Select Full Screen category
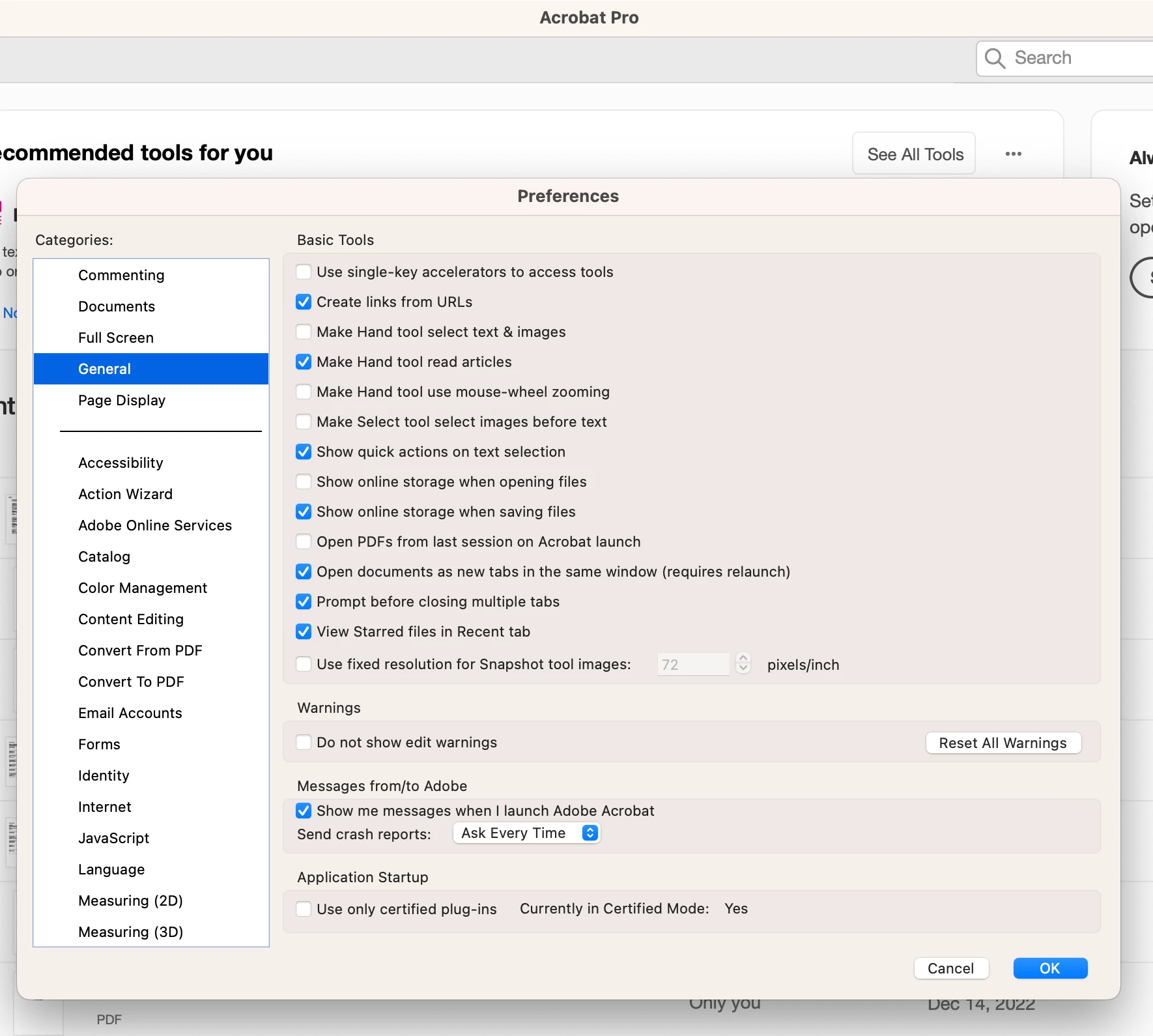1153x1036 pixels. point(151,338)
